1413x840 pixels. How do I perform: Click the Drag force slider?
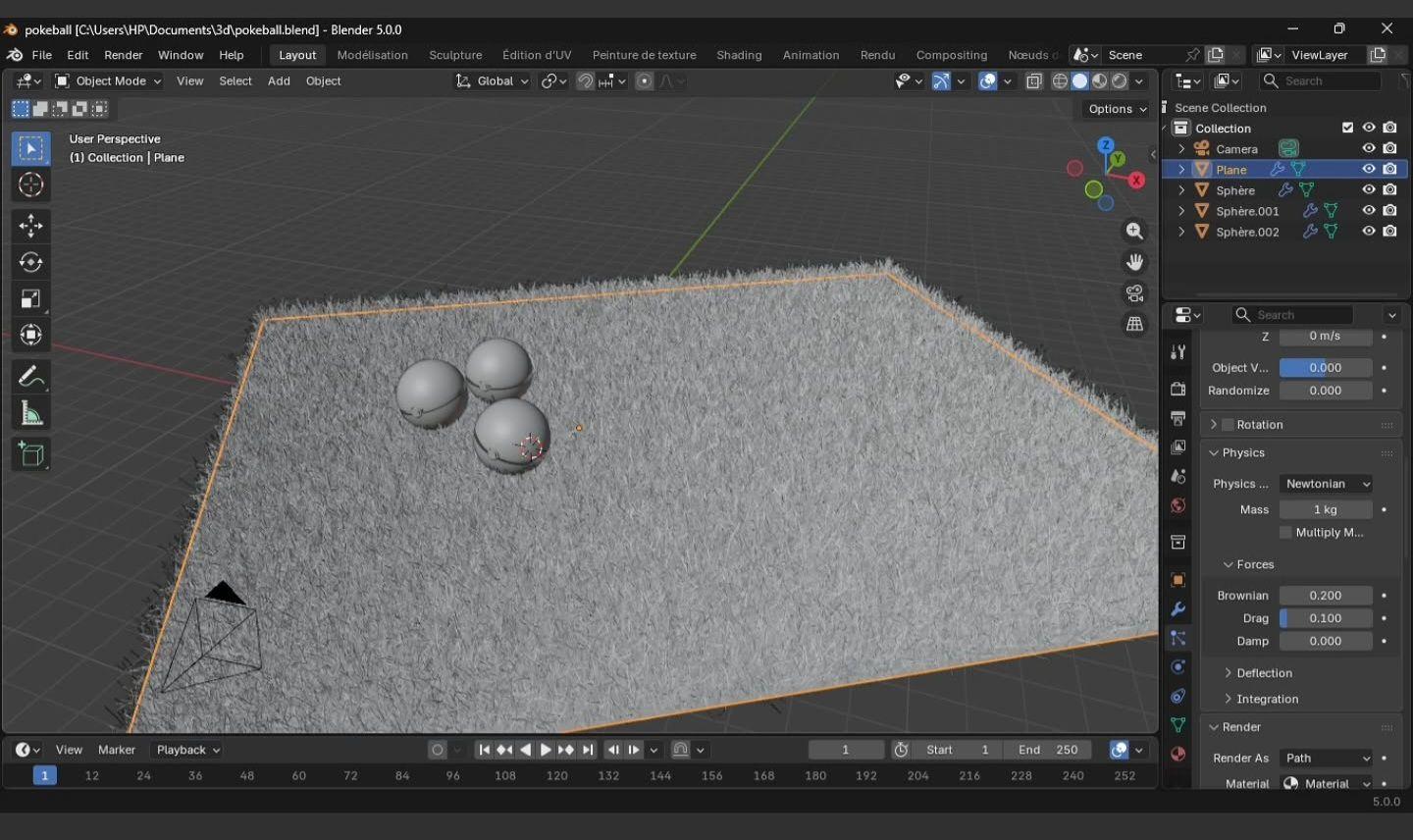[1325, 618]
